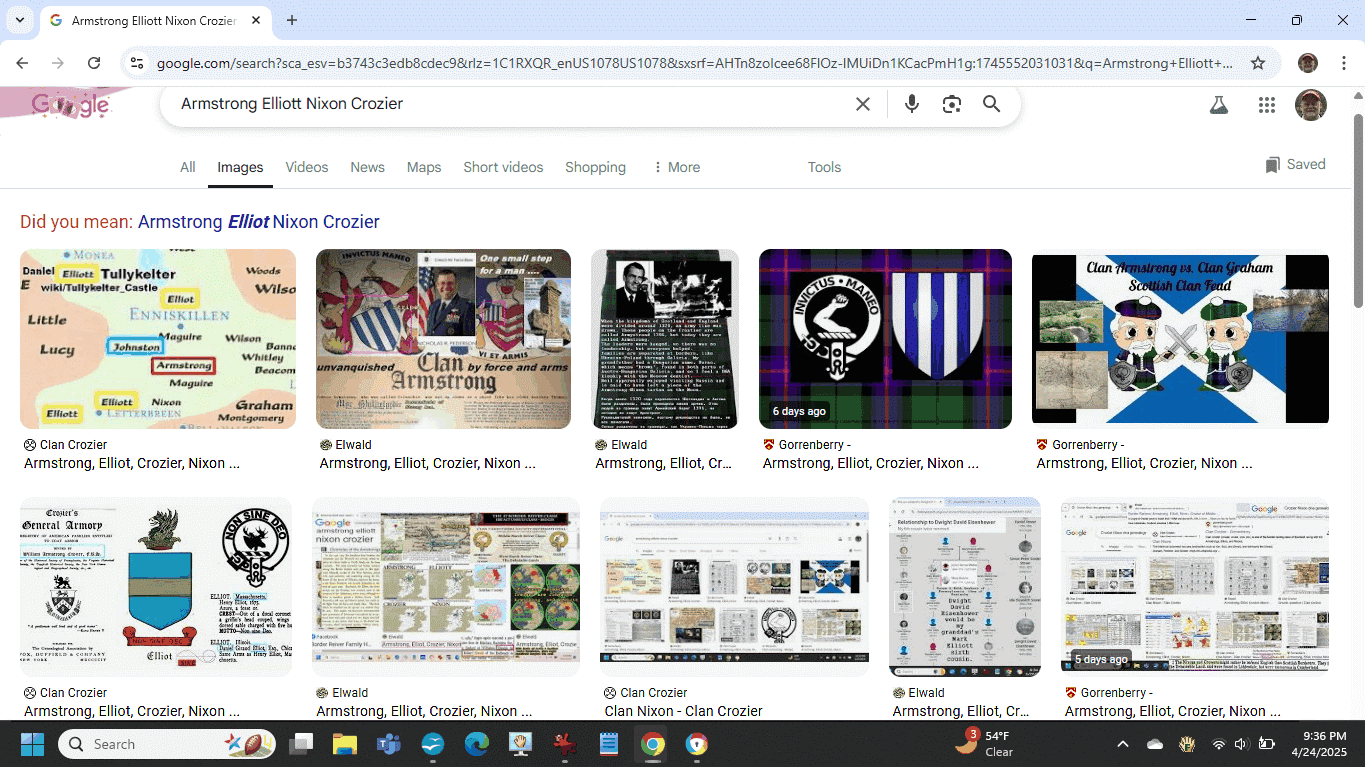Switch to Google Chrome taskbar icon
1365x767 pixels.
point(652,744)
